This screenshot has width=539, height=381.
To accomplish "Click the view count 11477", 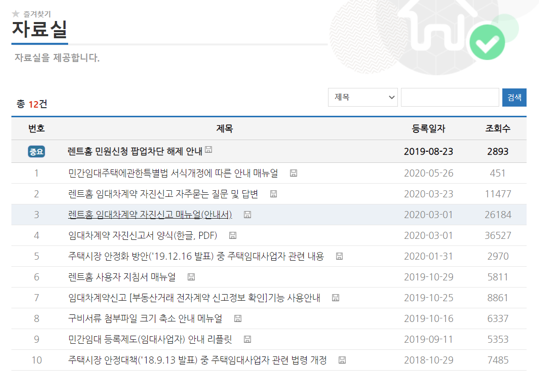I will pyautogui.click(x=498, y=194).
